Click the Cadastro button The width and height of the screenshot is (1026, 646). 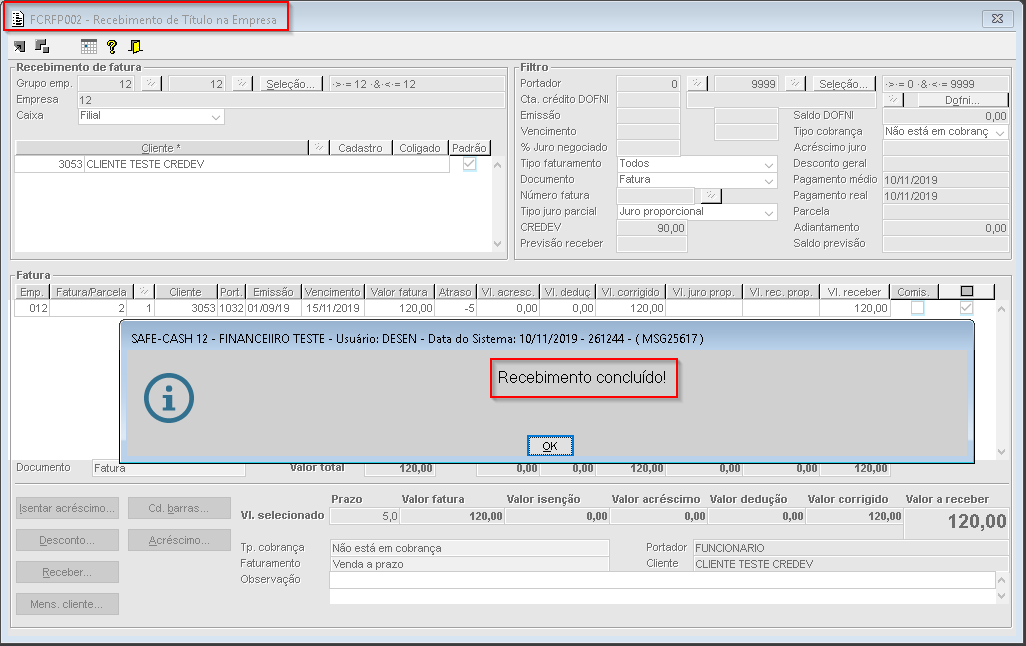(361, 148)
